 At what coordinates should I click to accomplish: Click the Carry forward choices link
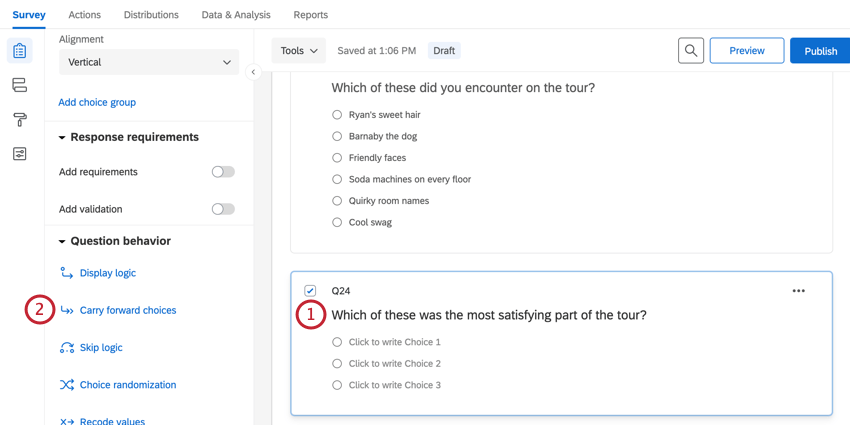click(x=128, y=310)
